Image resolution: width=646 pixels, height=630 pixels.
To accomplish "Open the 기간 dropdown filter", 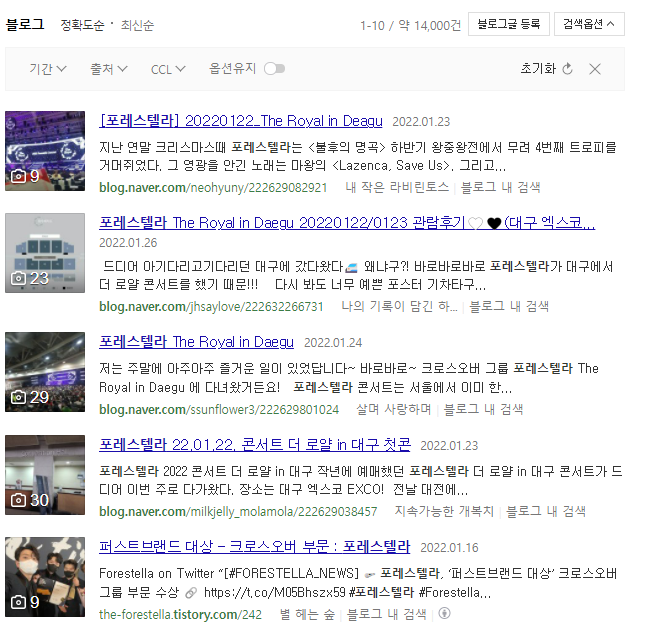I will (48, 69).
